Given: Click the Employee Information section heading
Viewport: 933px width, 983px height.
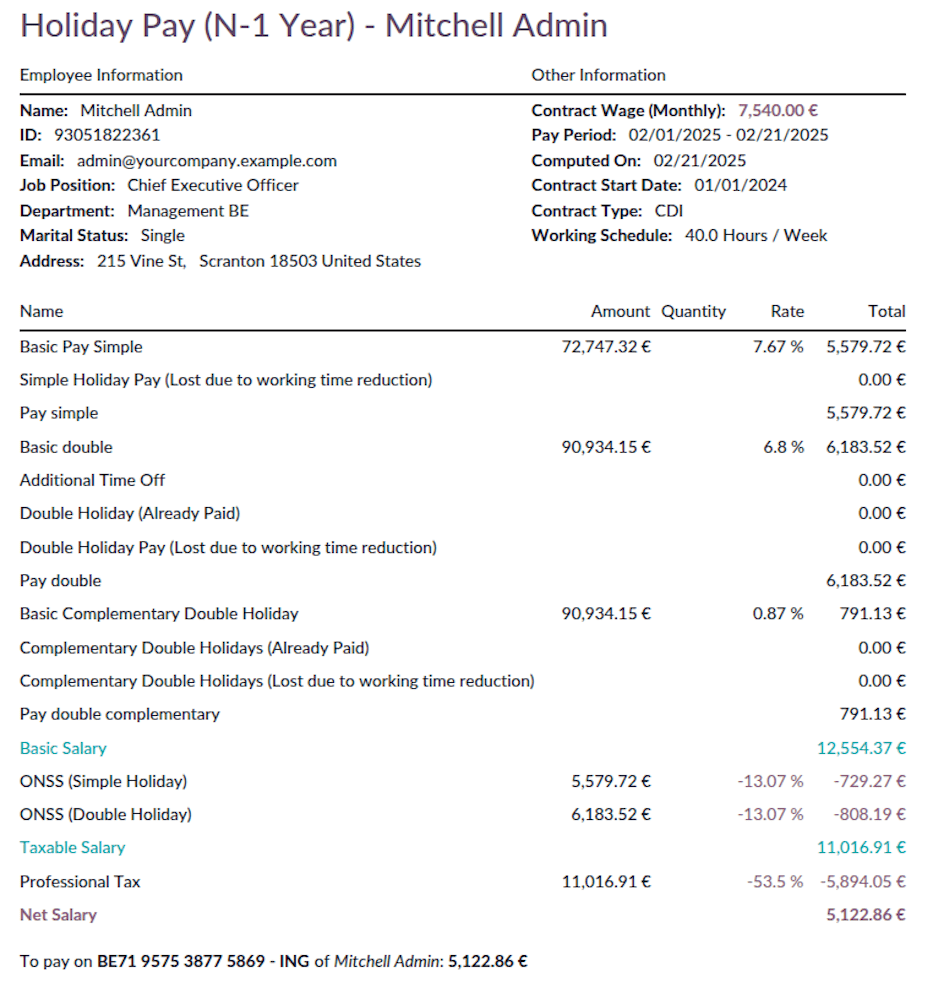Looking at the screenshot, I should coord(101,75).
